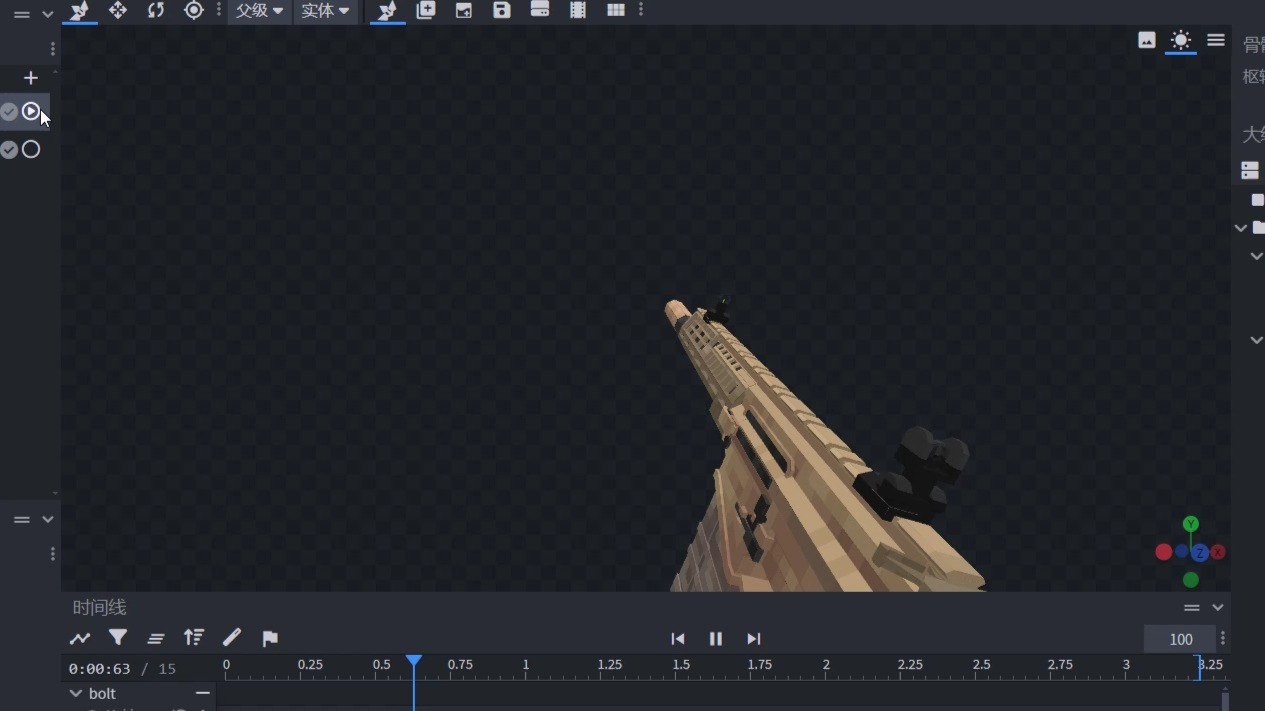1265x711 pixels.
Task: Select the second animation's circle button
Action: tap(31, 149)
